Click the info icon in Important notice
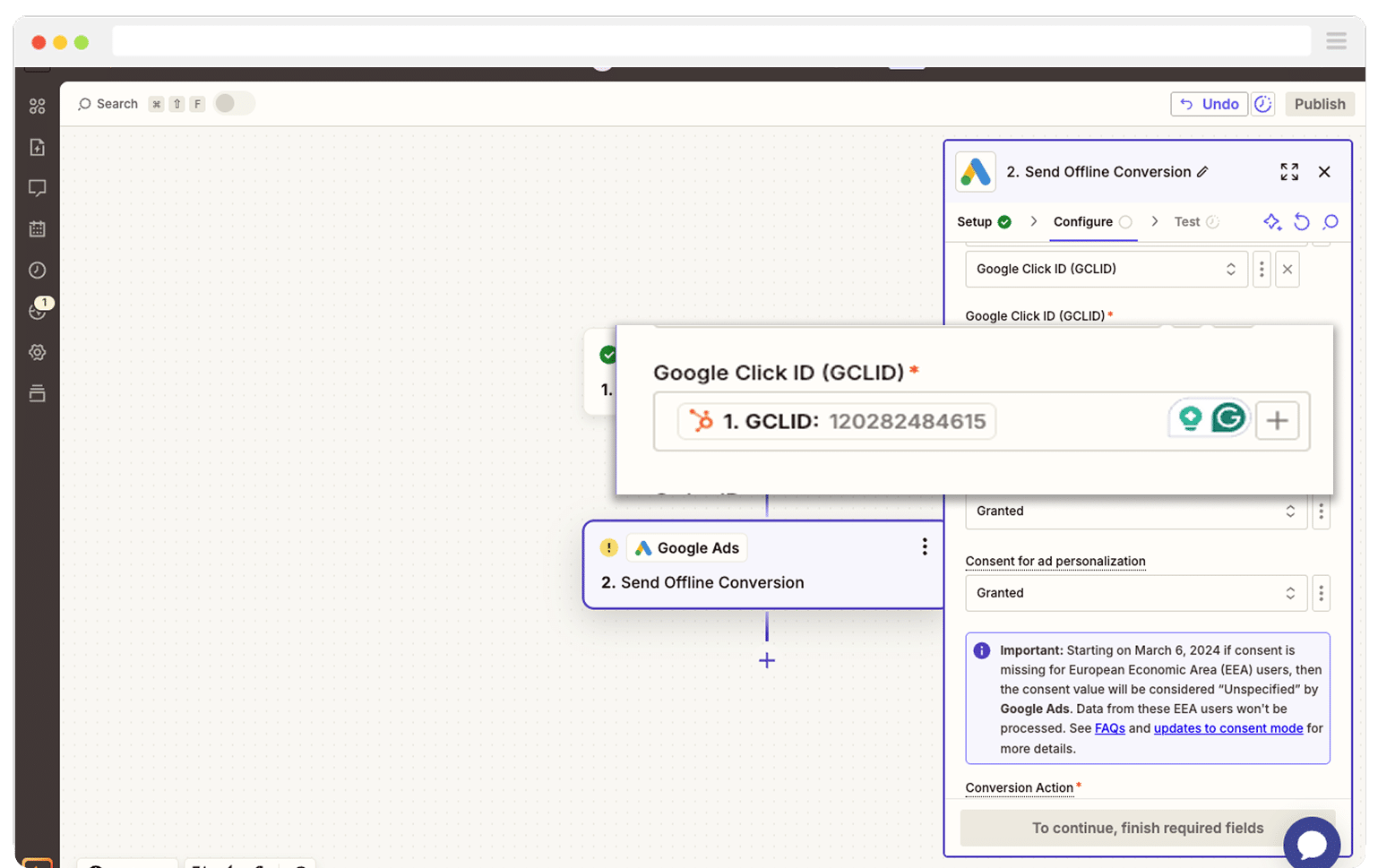This screenshot has height=868, width=1378. point(982,650)
